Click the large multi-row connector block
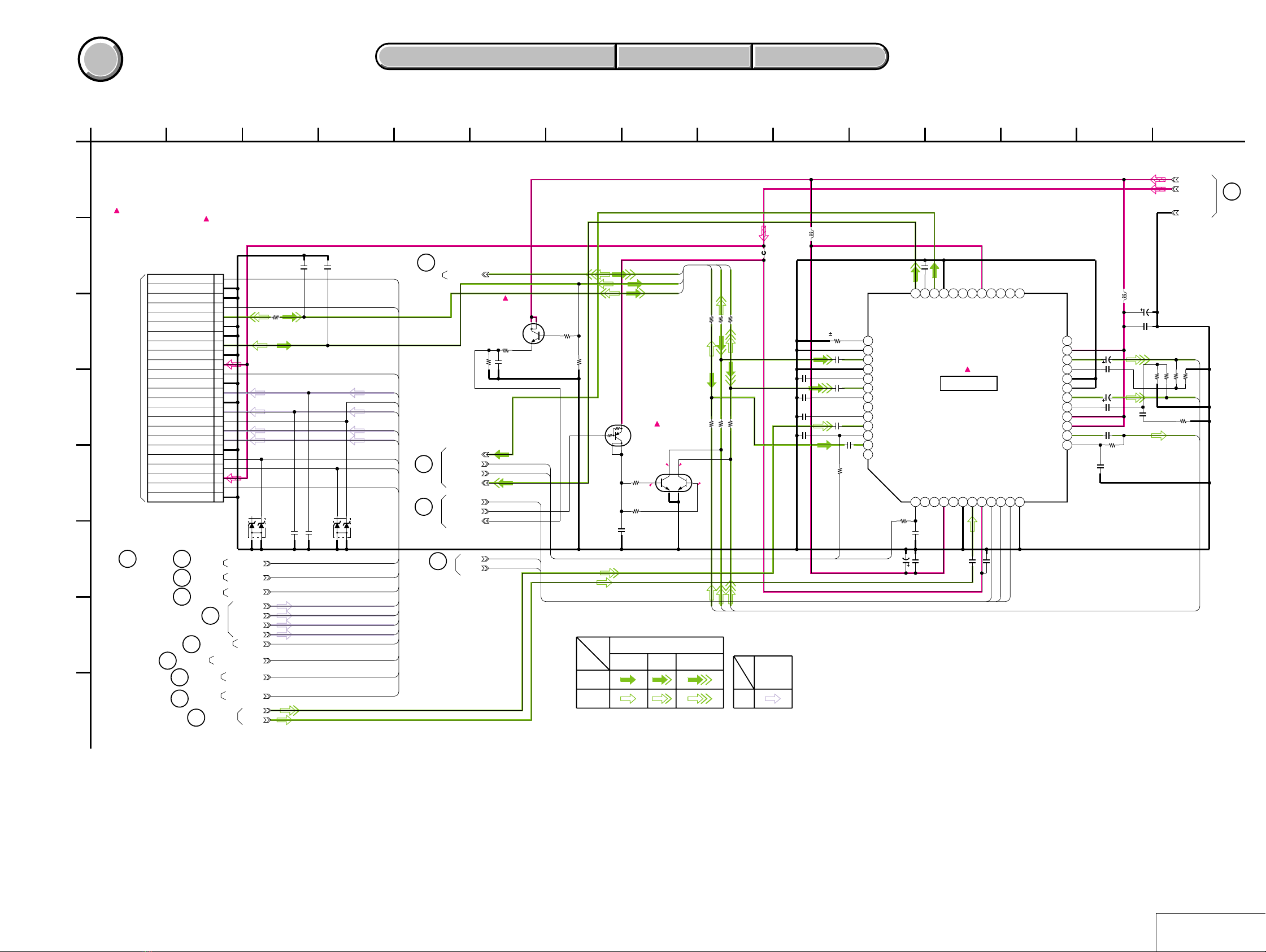The image size is (1266, 952). 185,388
